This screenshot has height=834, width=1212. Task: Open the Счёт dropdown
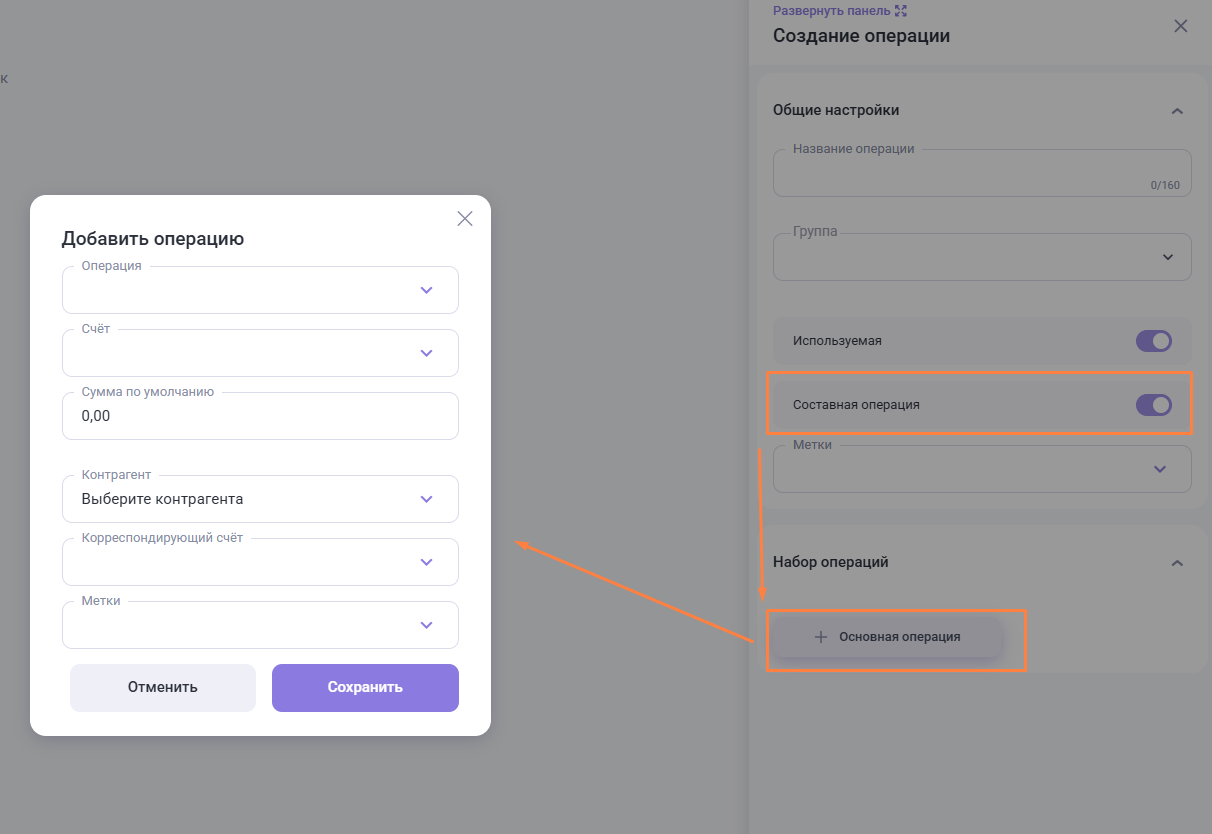(427, 353)
